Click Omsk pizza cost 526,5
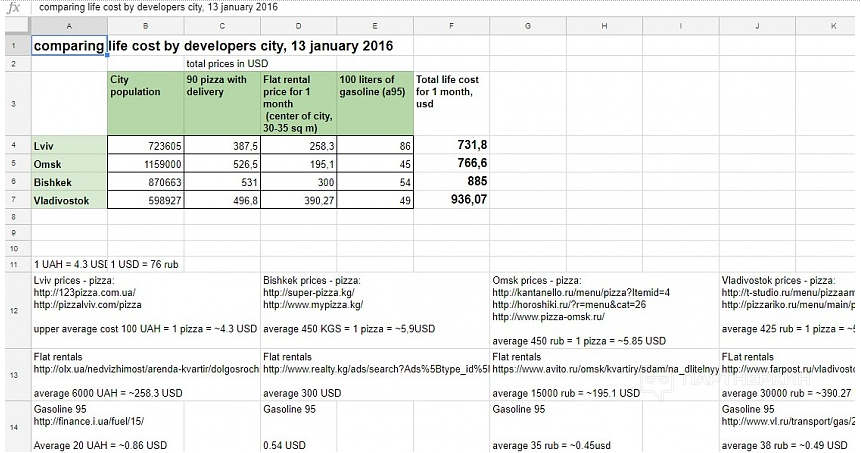The image size is (861, 453). point(222,164)
